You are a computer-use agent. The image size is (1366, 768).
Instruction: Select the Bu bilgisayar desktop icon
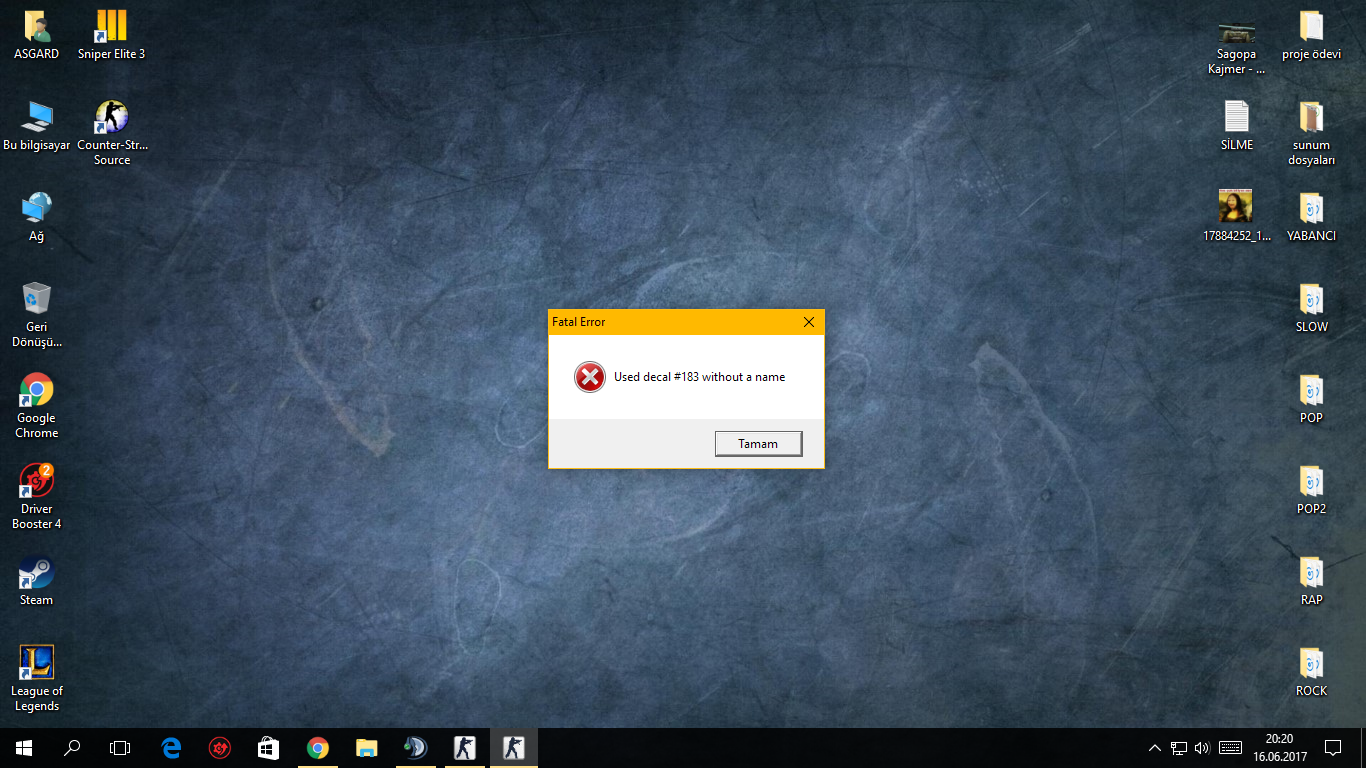coord(37,126)
